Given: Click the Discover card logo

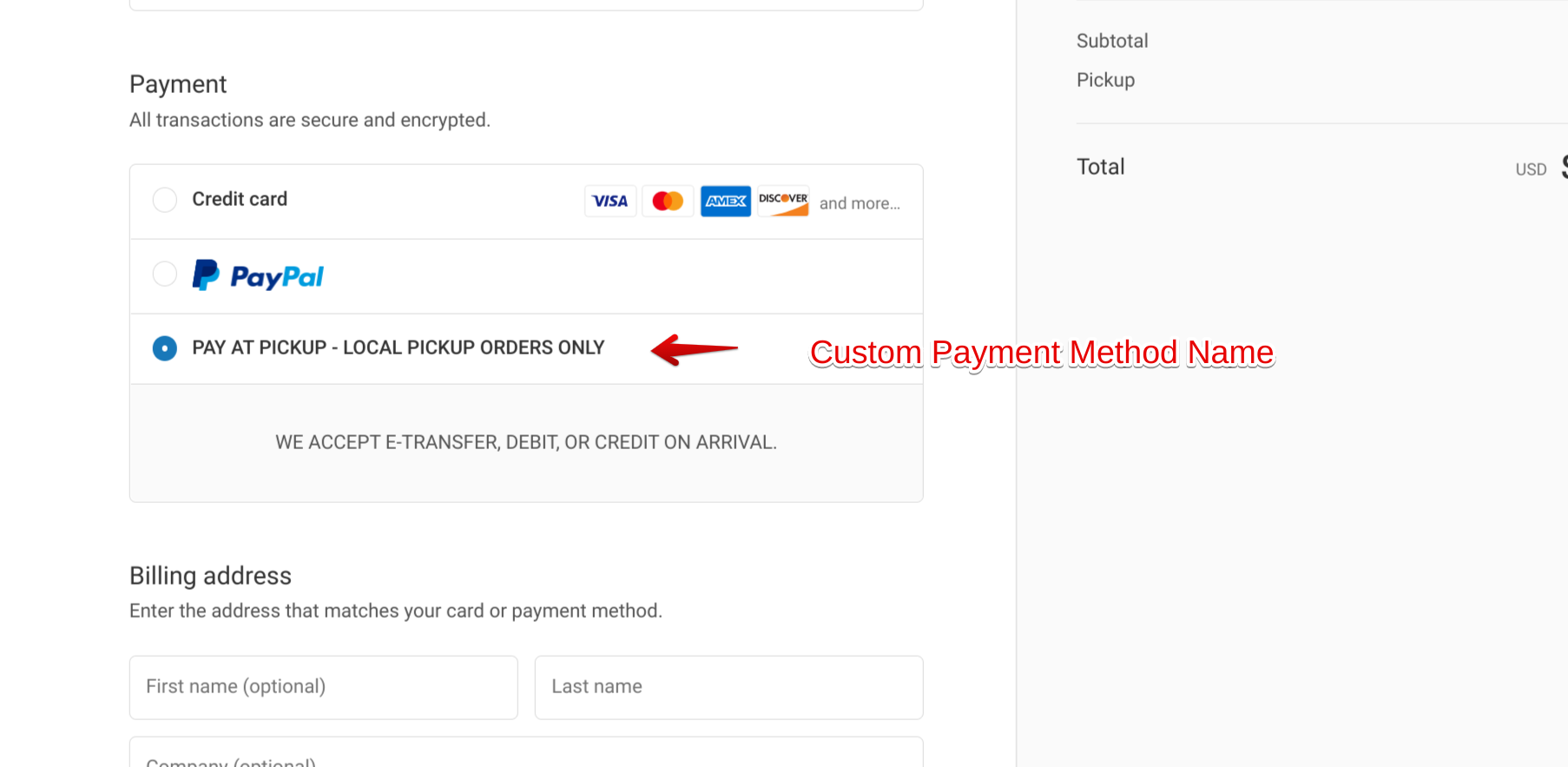Looking at the screenshot, I should pos(783,202).
